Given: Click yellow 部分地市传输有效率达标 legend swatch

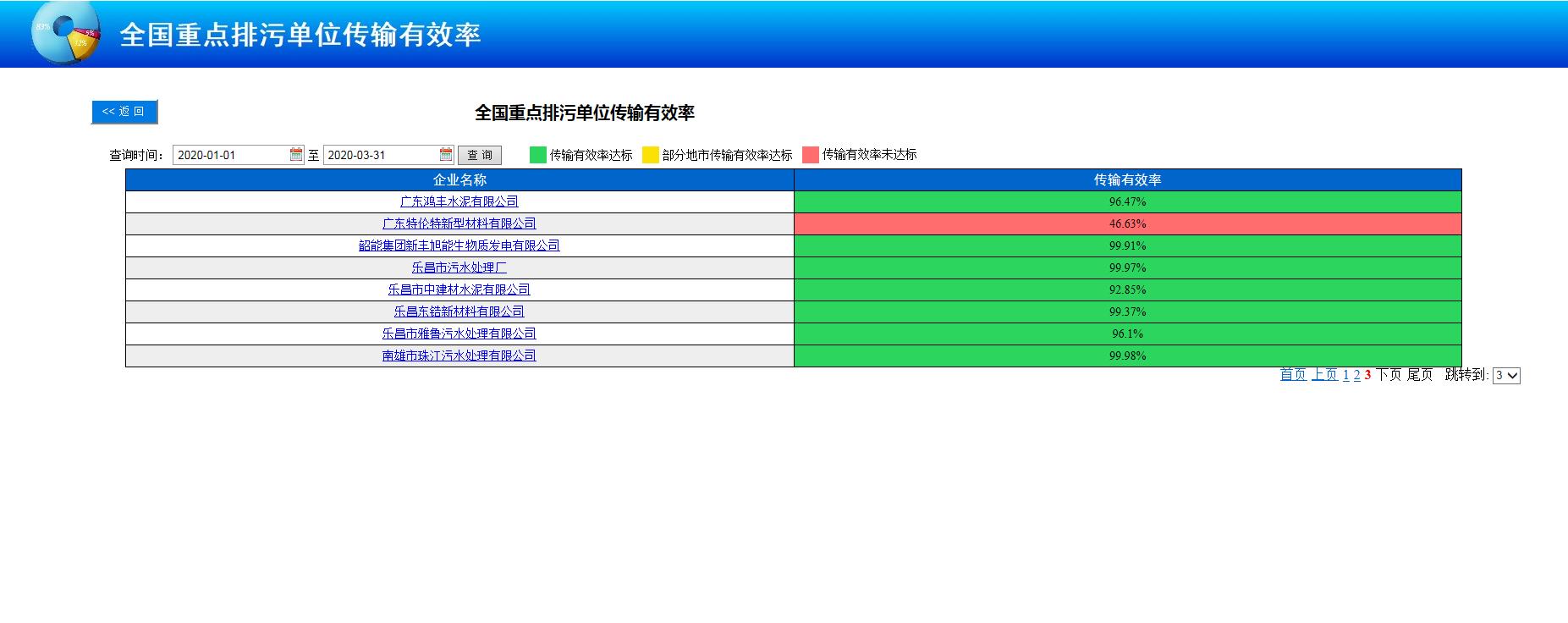Looking at the screenshot, I should point(650,155).
